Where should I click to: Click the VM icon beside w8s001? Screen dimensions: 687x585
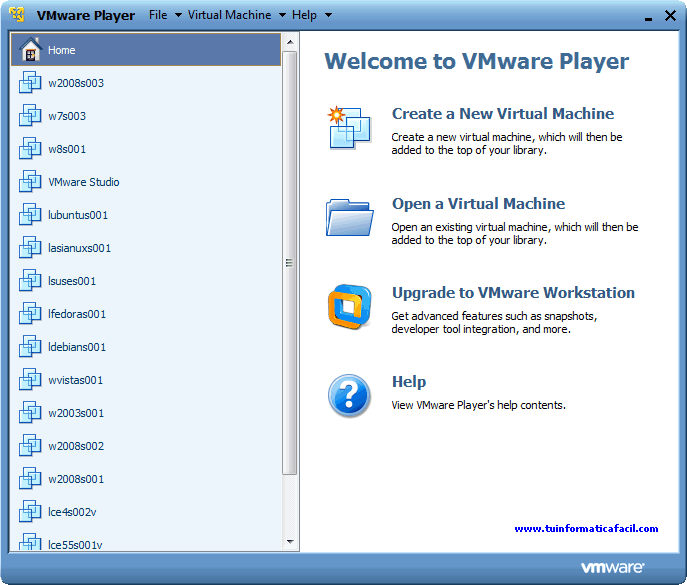pyautogui.click(x=30, y=149)
